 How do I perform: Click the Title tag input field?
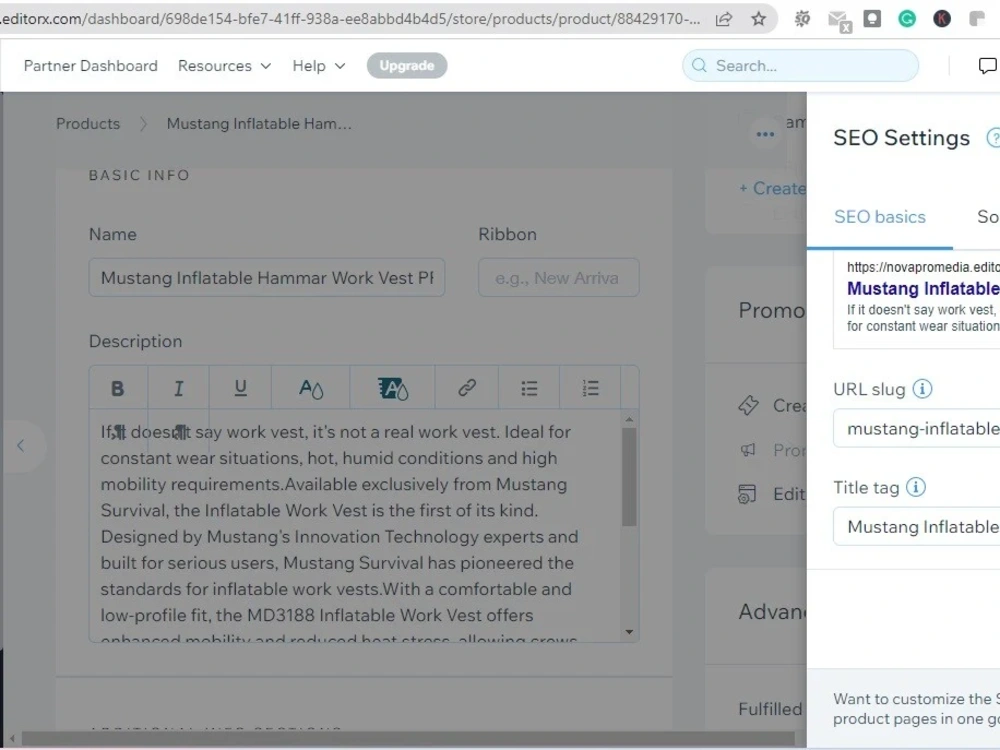click(916, 527)
